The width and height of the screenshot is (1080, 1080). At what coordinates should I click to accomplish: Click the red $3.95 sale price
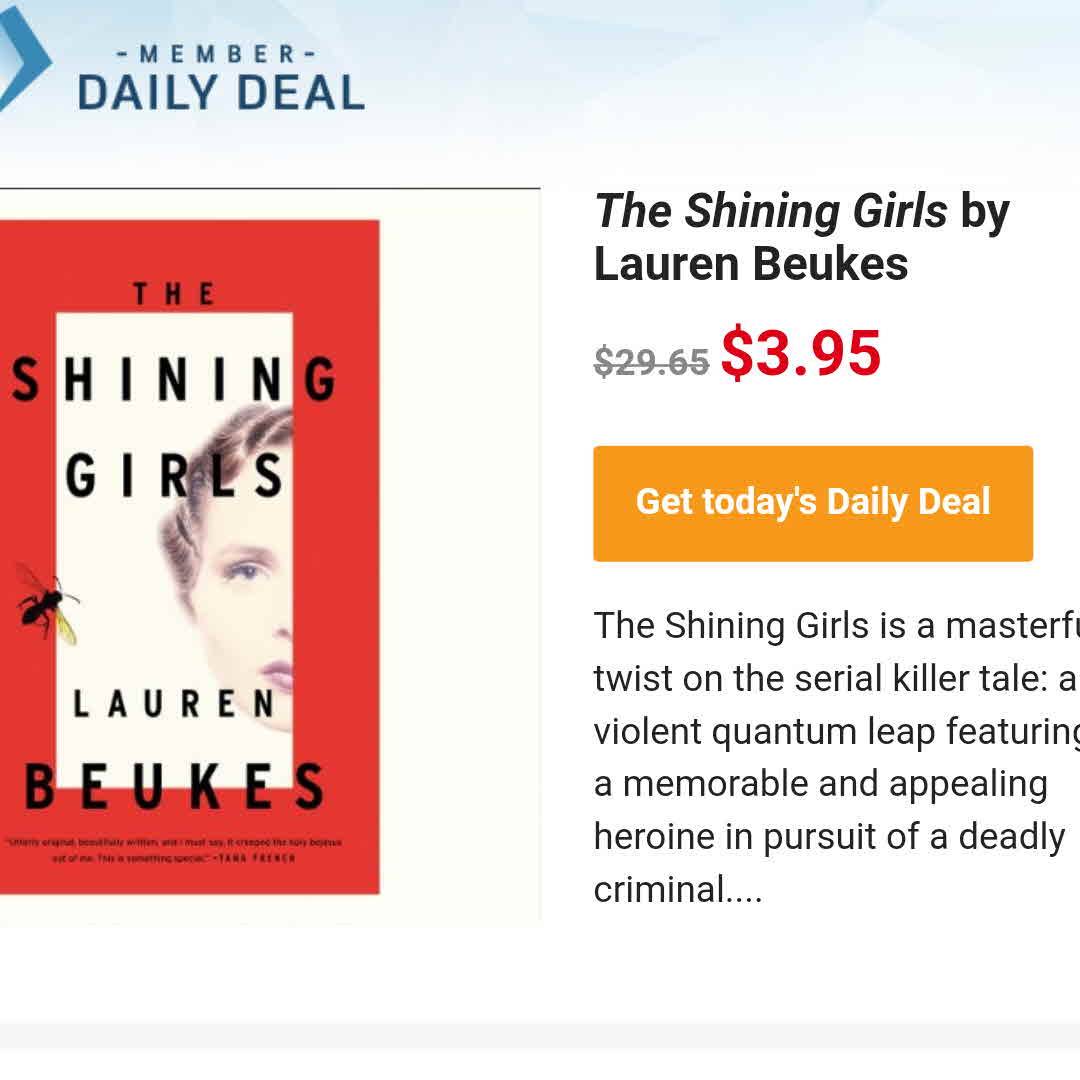[800, 353]
